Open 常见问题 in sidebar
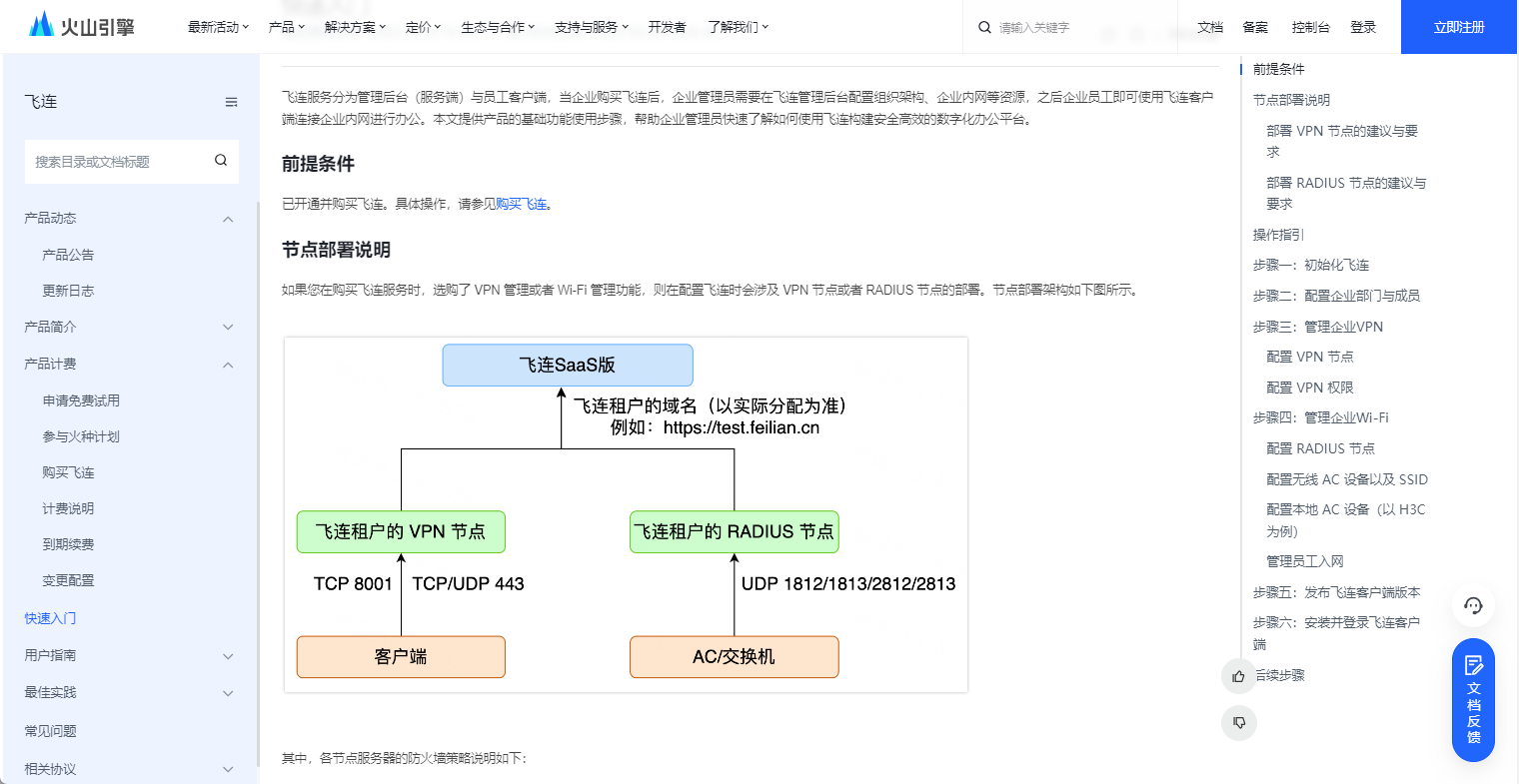The height and width of the screenshot is (784, 1519). [50, 731]
